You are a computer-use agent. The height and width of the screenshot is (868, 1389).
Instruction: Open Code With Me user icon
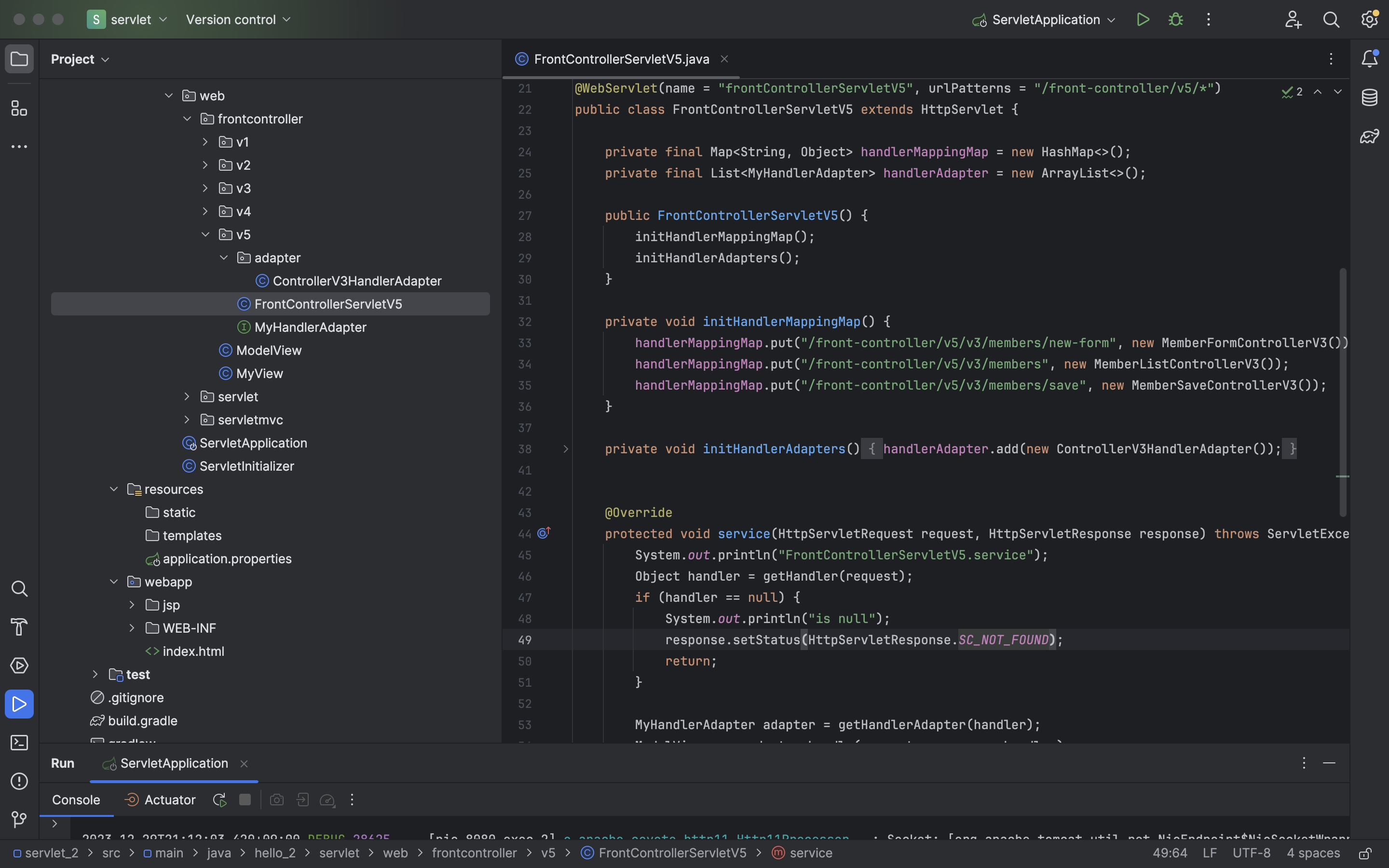point(1293,19)
